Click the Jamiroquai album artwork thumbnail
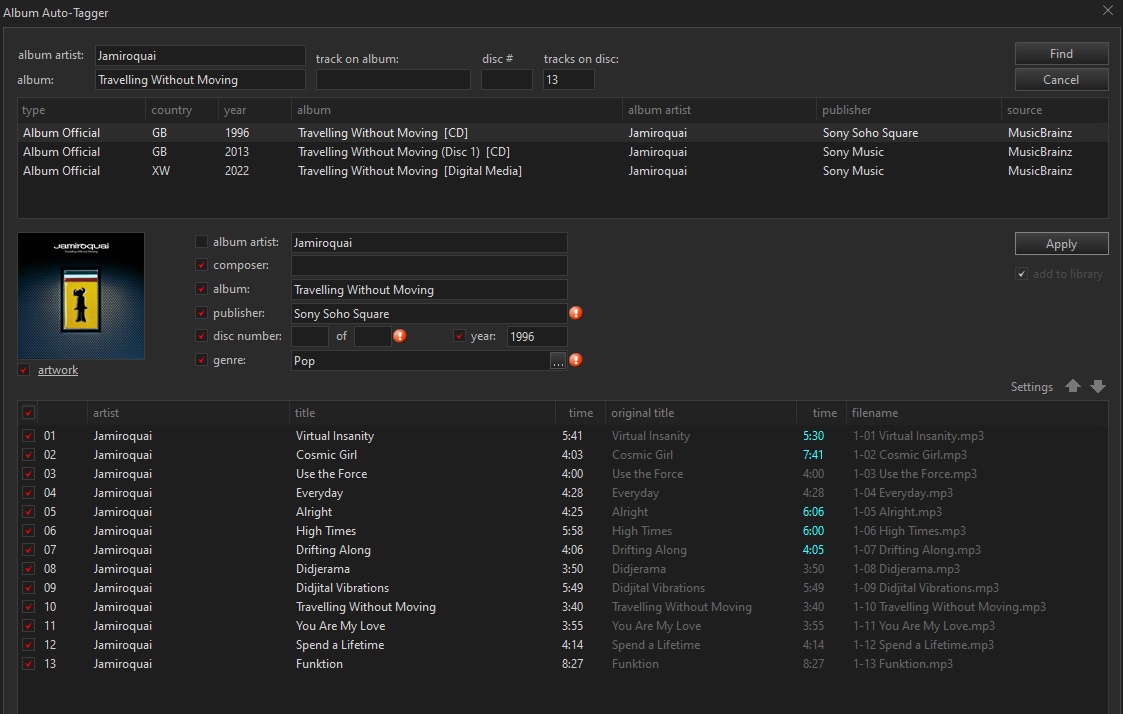The height and width of the screenshot is (714, 1123). [x=81, y=296]
